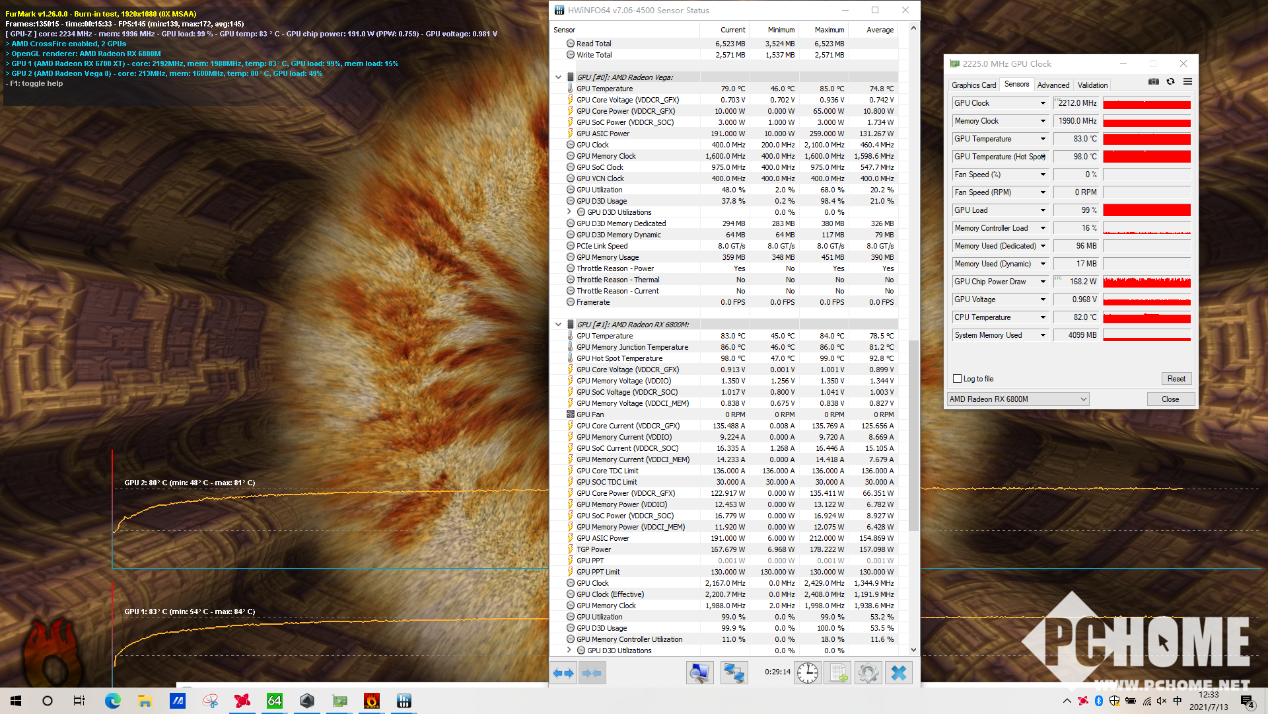The image size is (1268, 714).
Task: Collapse GPU [#0] AMD Radeon Vega group
Action: [x=557, y=76]
